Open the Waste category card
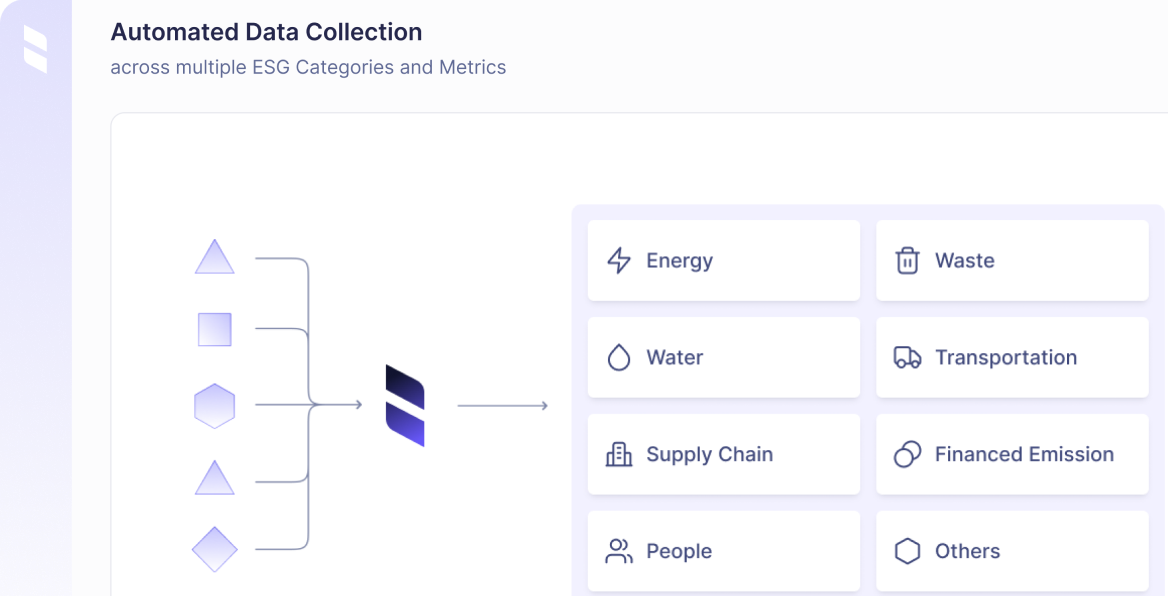 click(x=1012, y=261)
